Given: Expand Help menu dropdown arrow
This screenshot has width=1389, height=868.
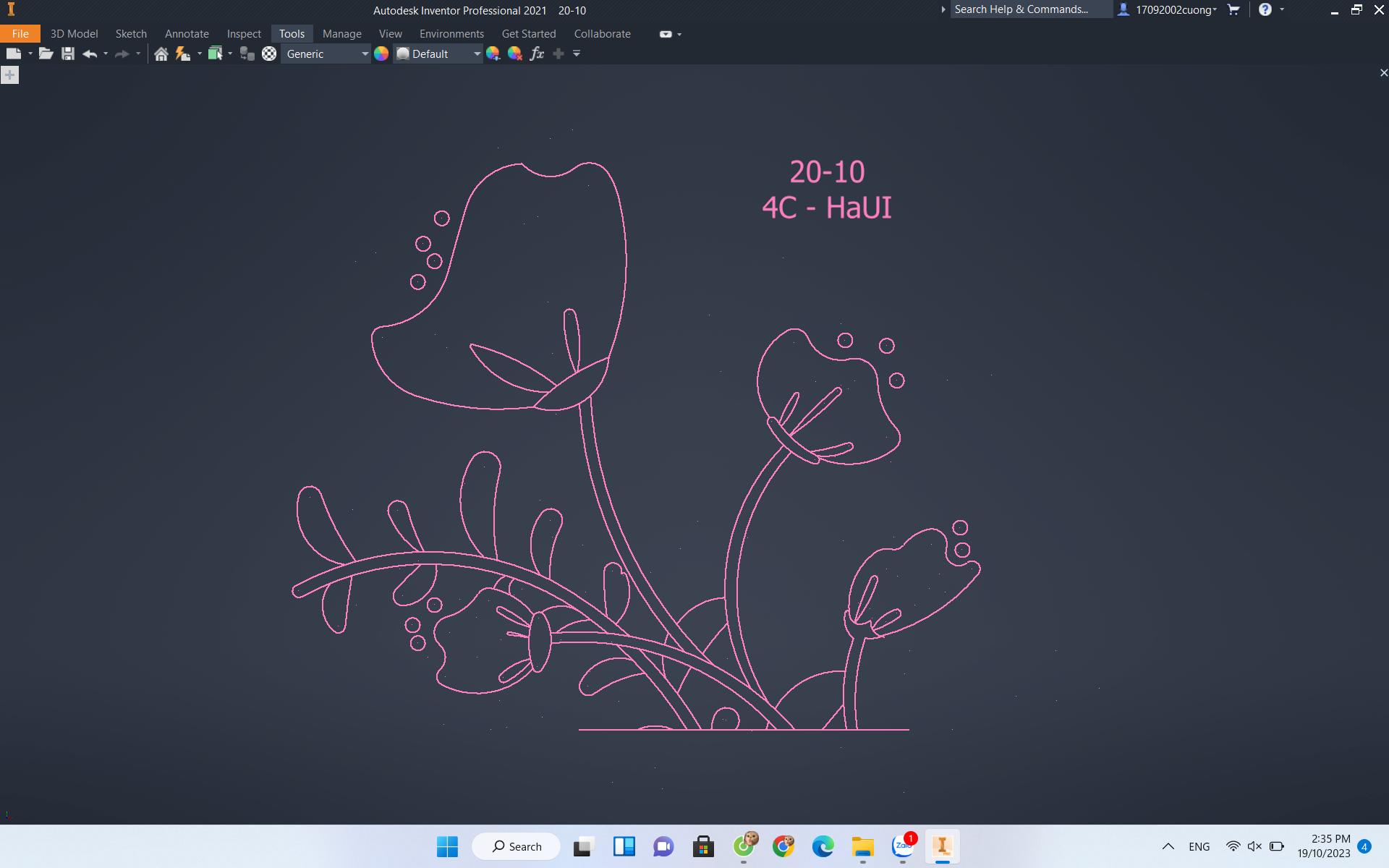Looking at the screenshot, I should pos(1282,9).
